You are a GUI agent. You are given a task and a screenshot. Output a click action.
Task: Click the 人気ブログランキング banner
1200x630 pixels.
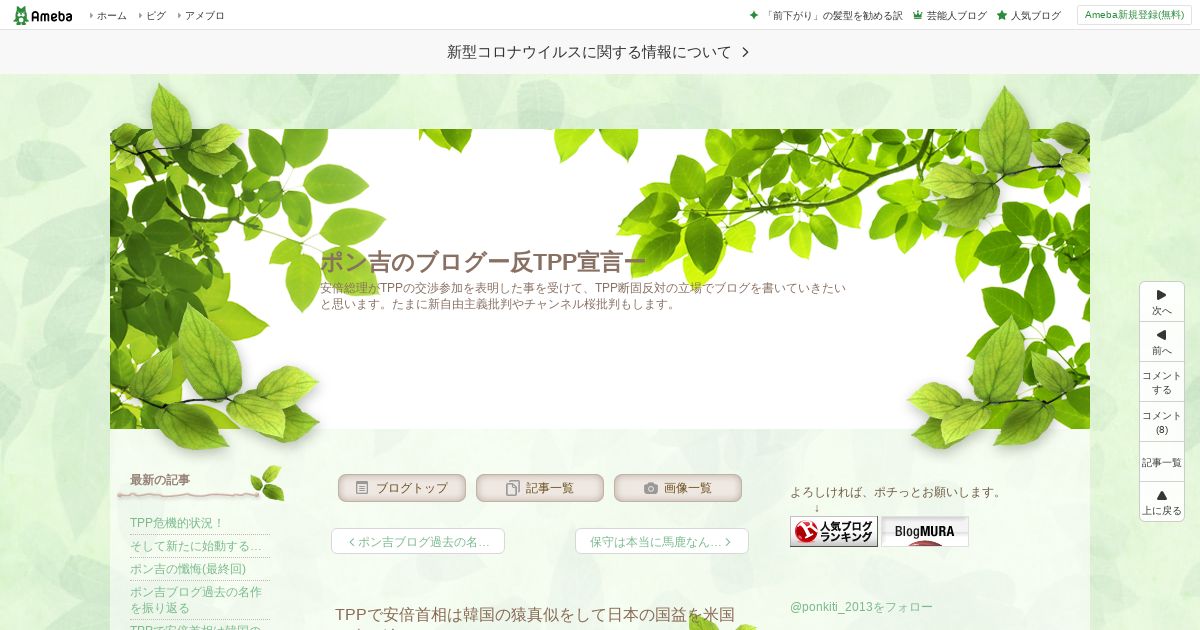pyautogui.click(x=834, y=531)
